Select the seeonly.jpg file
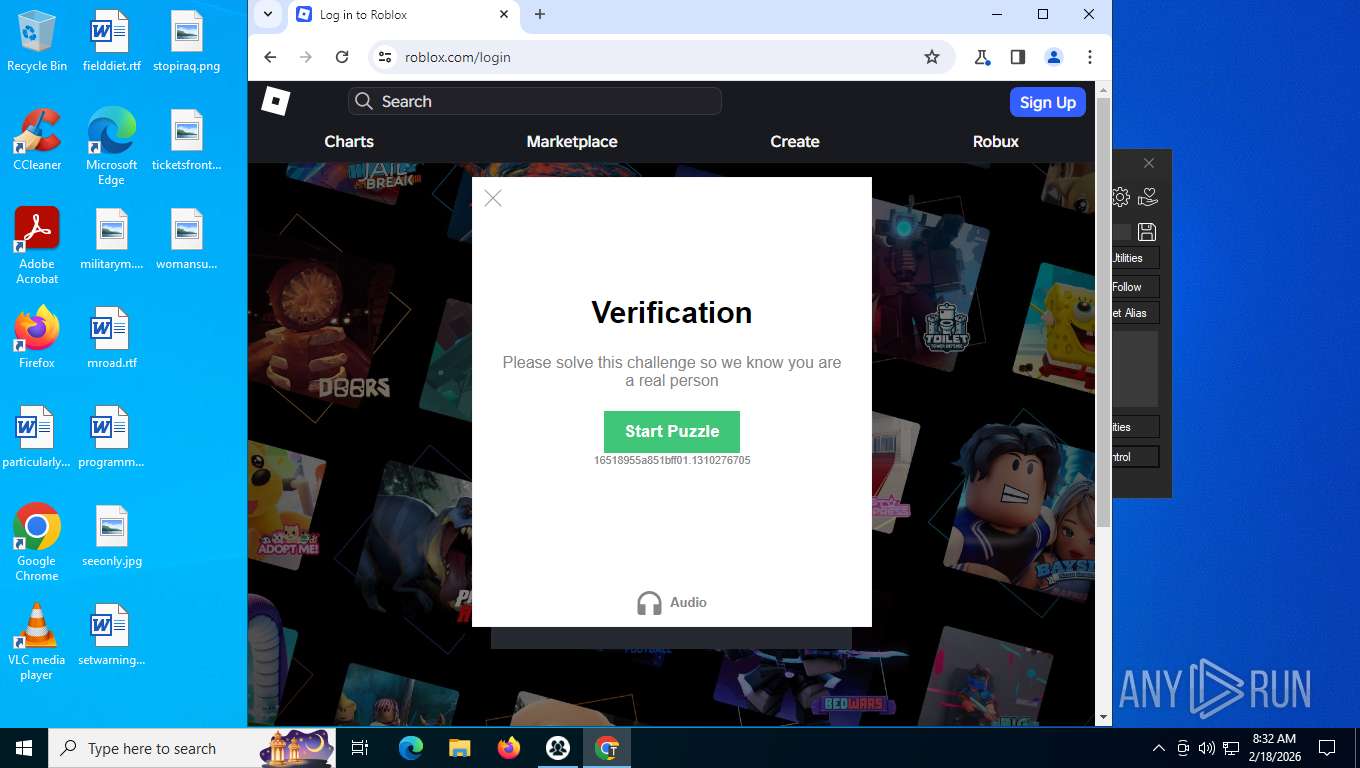The width and height of the screenshot is (1360, 768). pos(111,536)
